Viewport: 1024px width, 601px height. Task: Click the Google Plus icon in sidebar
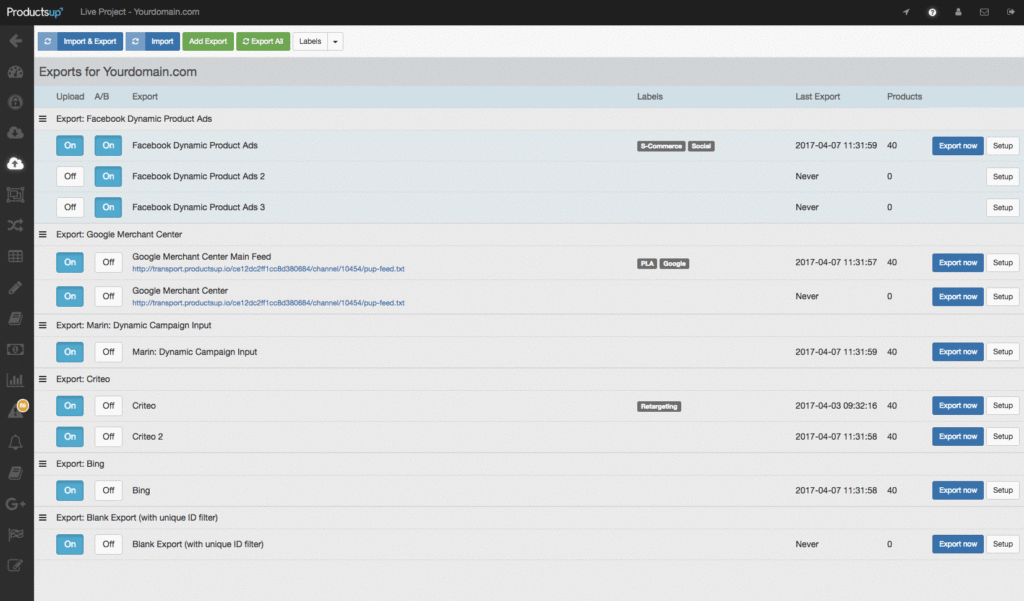[16, 504]
